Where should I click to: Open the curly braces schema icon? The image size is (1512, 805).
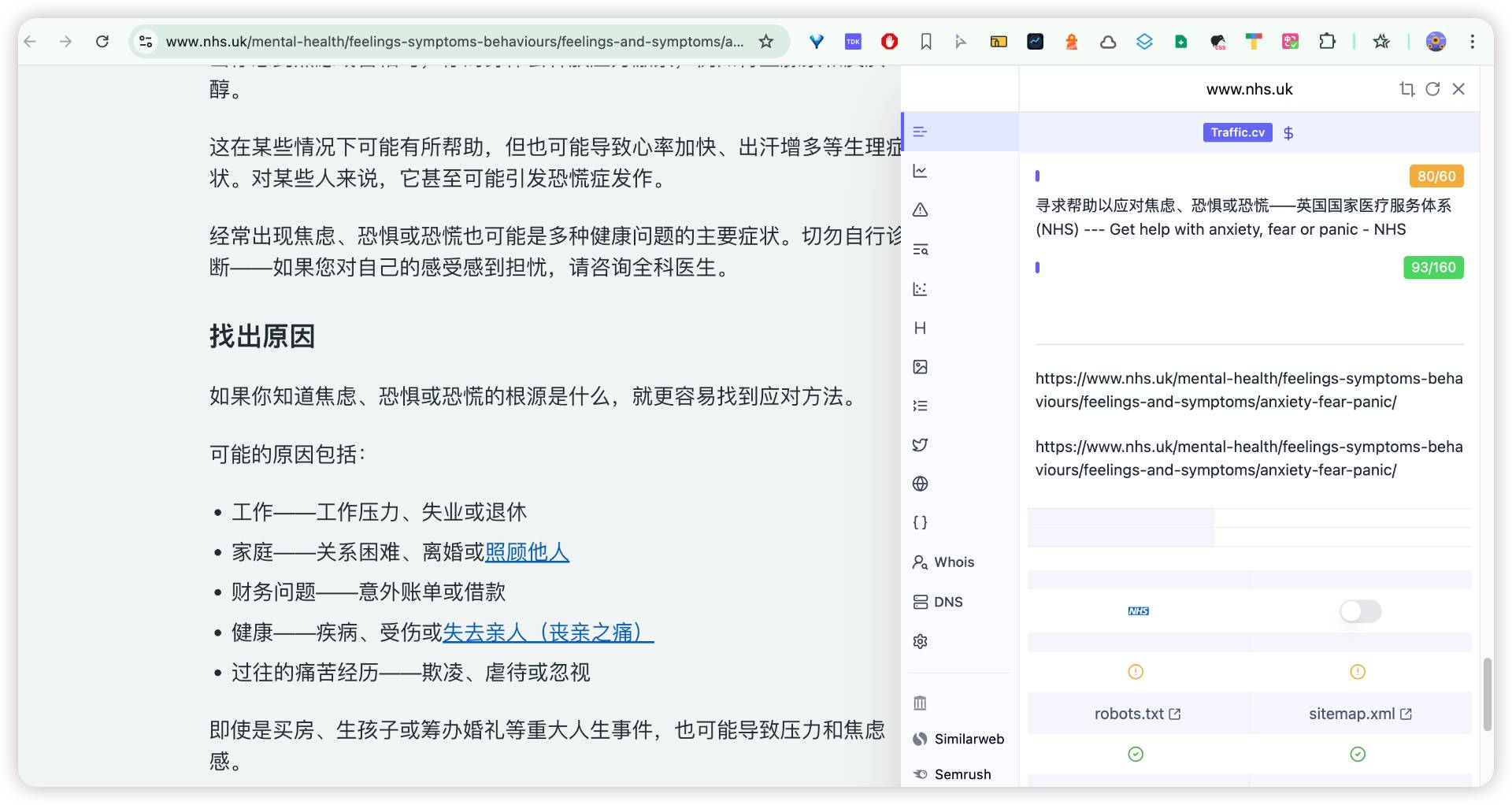[920, 523]
